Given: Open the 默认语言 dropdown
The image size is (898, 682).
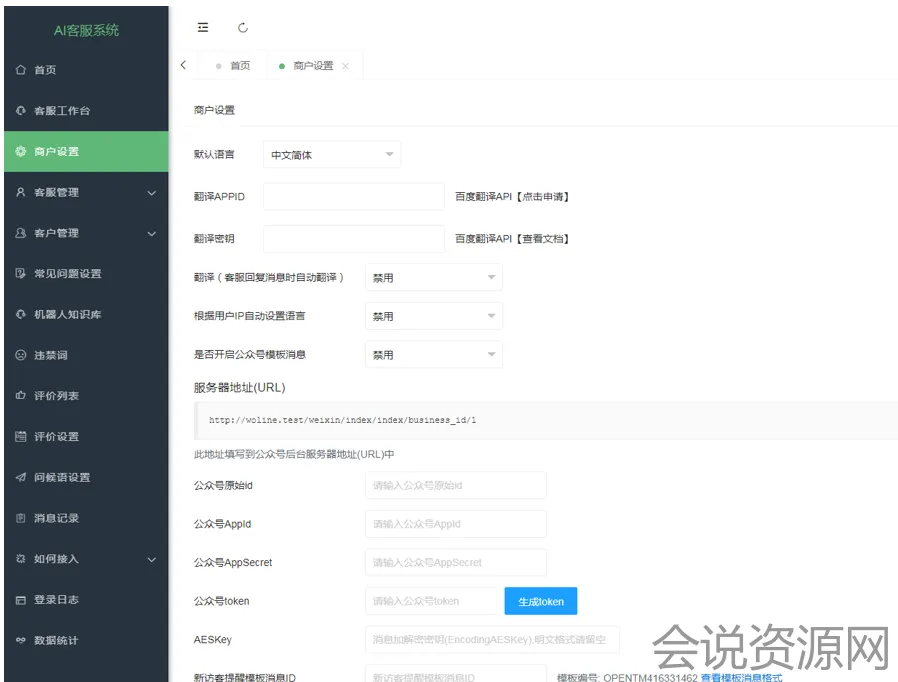Looking at the screenshot, I should 332,155.
